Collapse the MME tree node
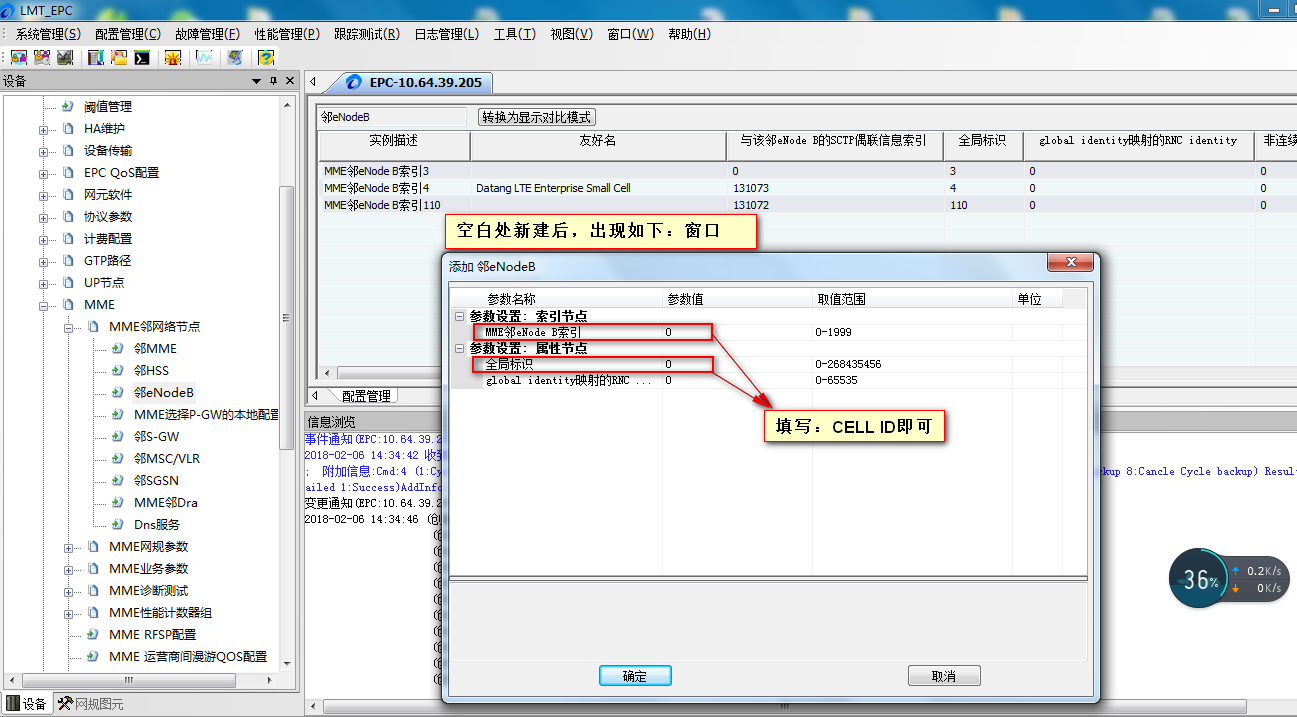The image size is (1297, 717). pos(44,305)
